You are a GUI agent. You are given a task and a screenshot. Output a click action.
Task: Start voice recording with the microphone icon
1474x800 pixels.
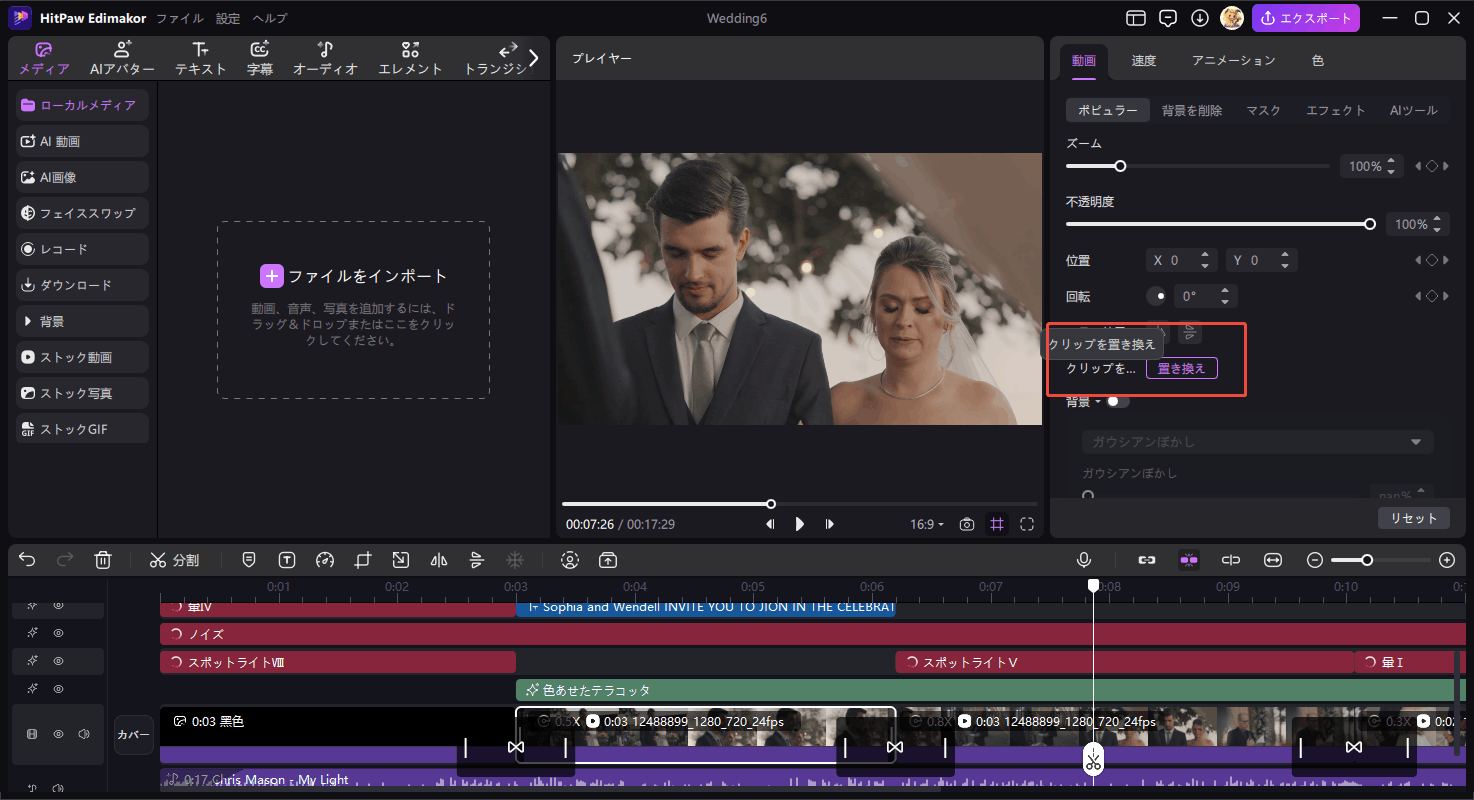pyautogui.click(x=1084, y=560)
